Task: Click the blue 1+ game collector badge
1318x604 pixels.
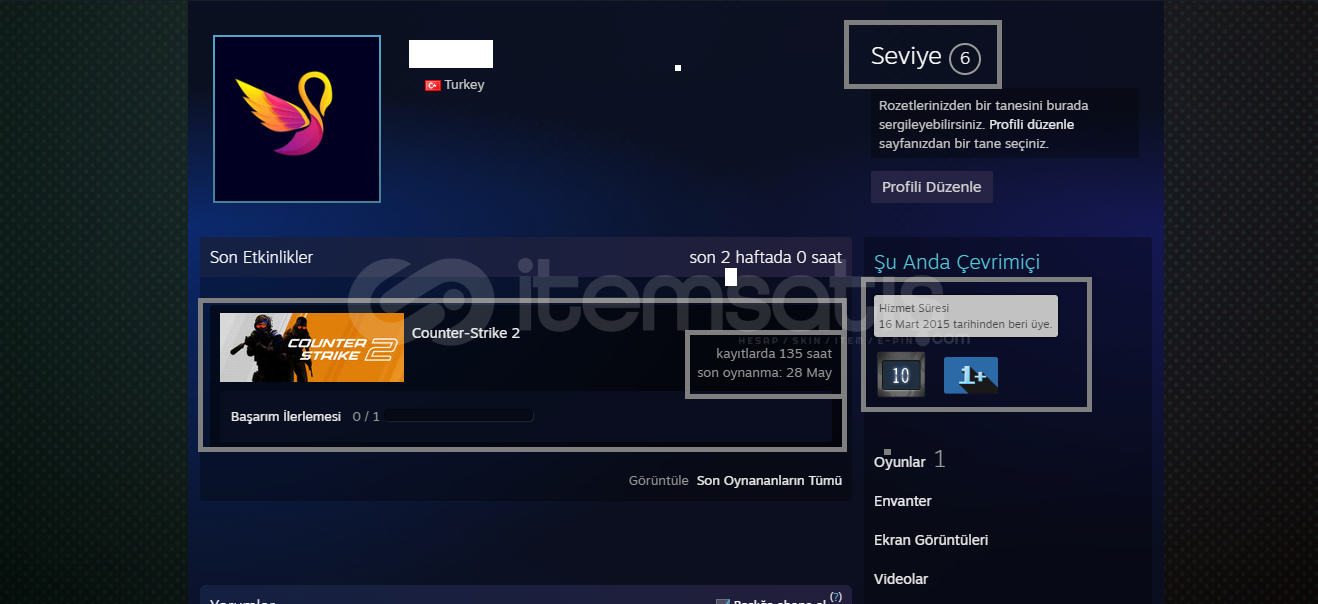Action: pyautogui.click(x=970, y=375)
